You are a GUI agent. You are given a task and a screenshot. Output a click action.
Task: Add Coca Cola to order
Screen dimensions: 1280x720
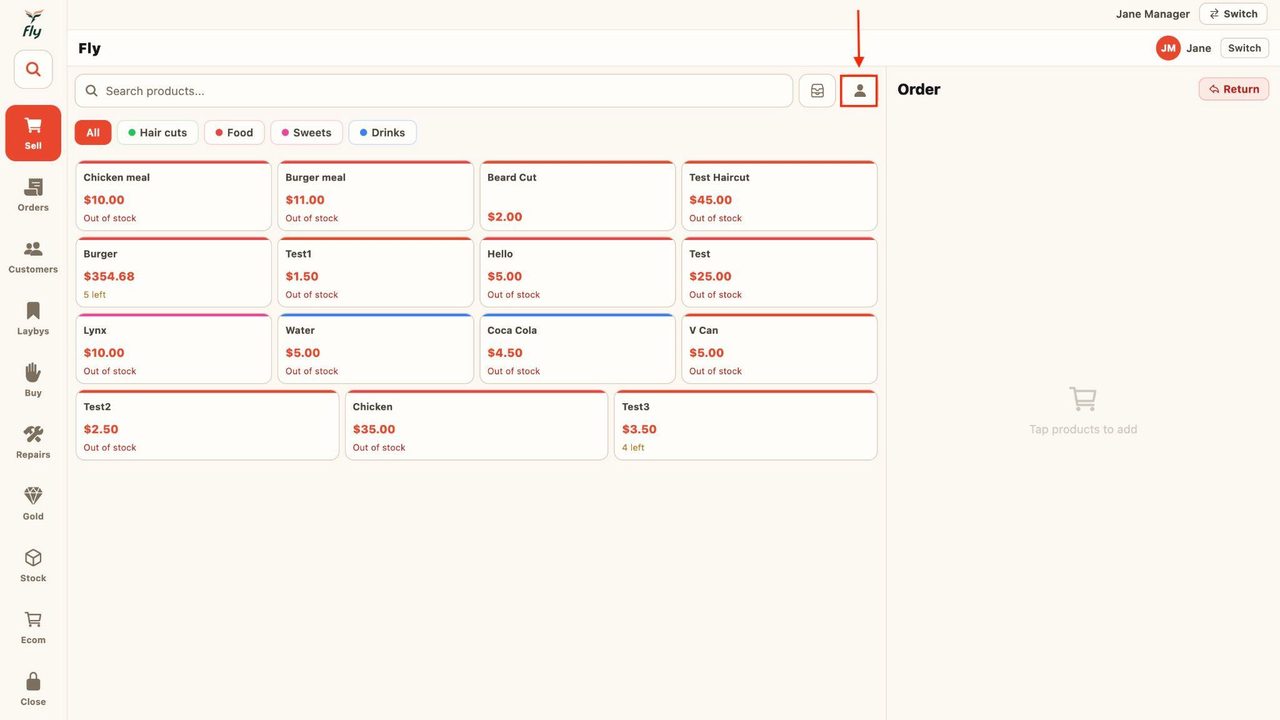coord(578,349)
